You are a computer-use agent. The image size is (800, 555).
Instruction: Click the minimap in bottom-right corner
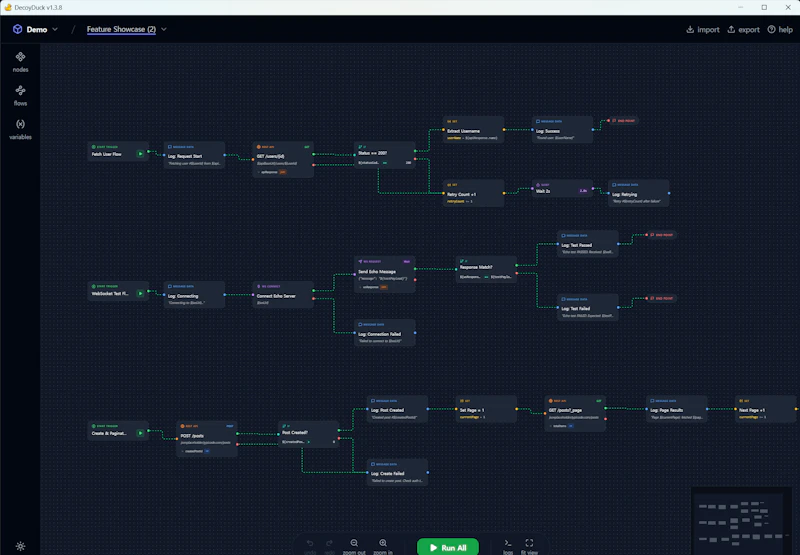pyautogui.click(x=741, y=520)
